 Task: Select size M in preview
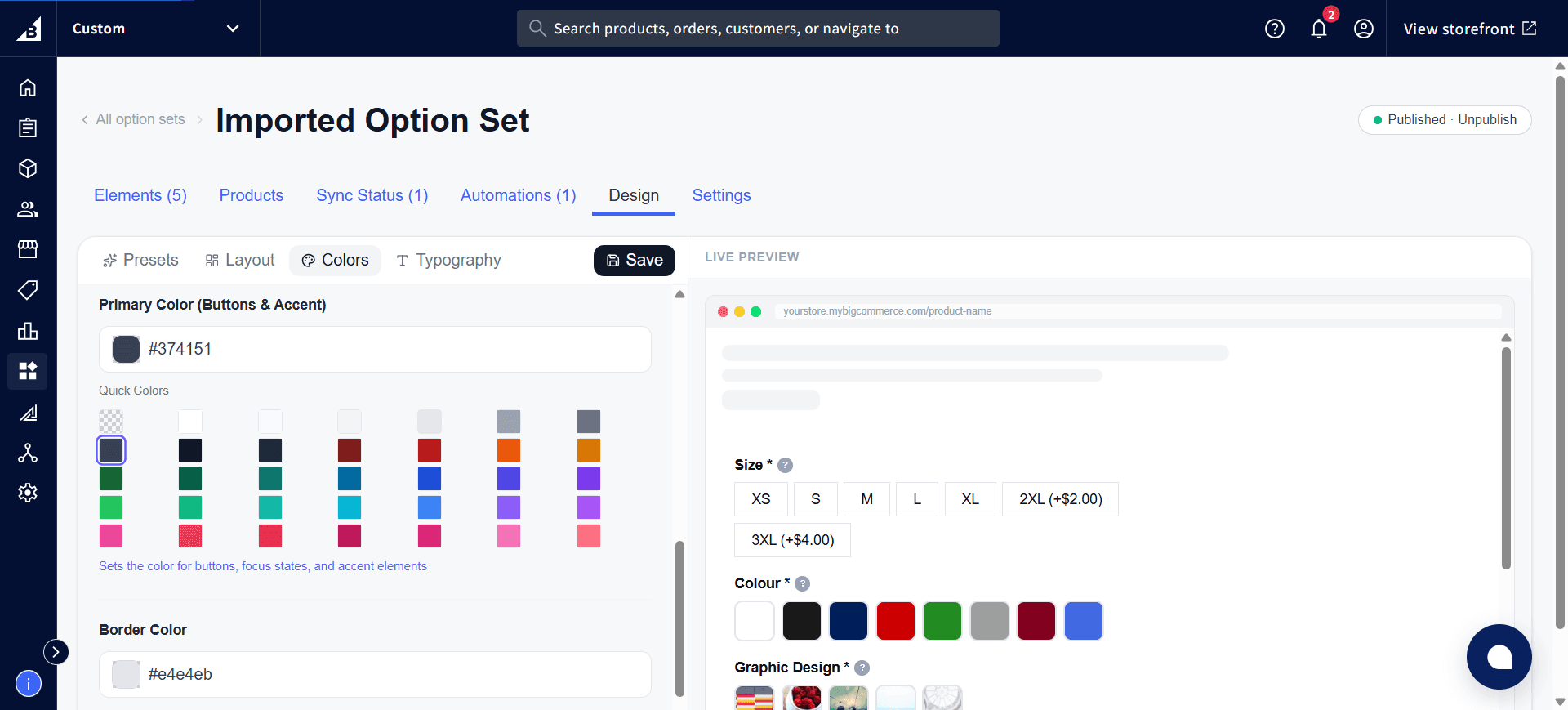(867, 499)
